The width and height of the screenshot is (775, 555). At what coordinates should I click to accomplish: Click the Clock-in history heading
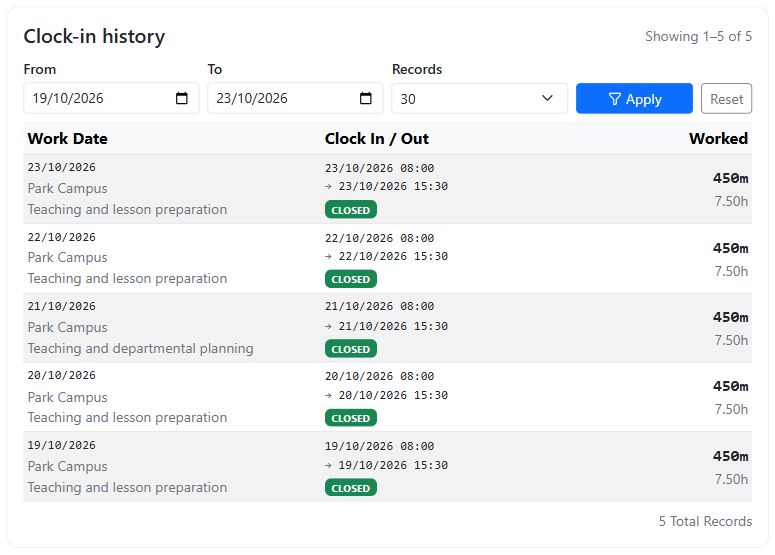pyautogui.click(x=94, y=37)
